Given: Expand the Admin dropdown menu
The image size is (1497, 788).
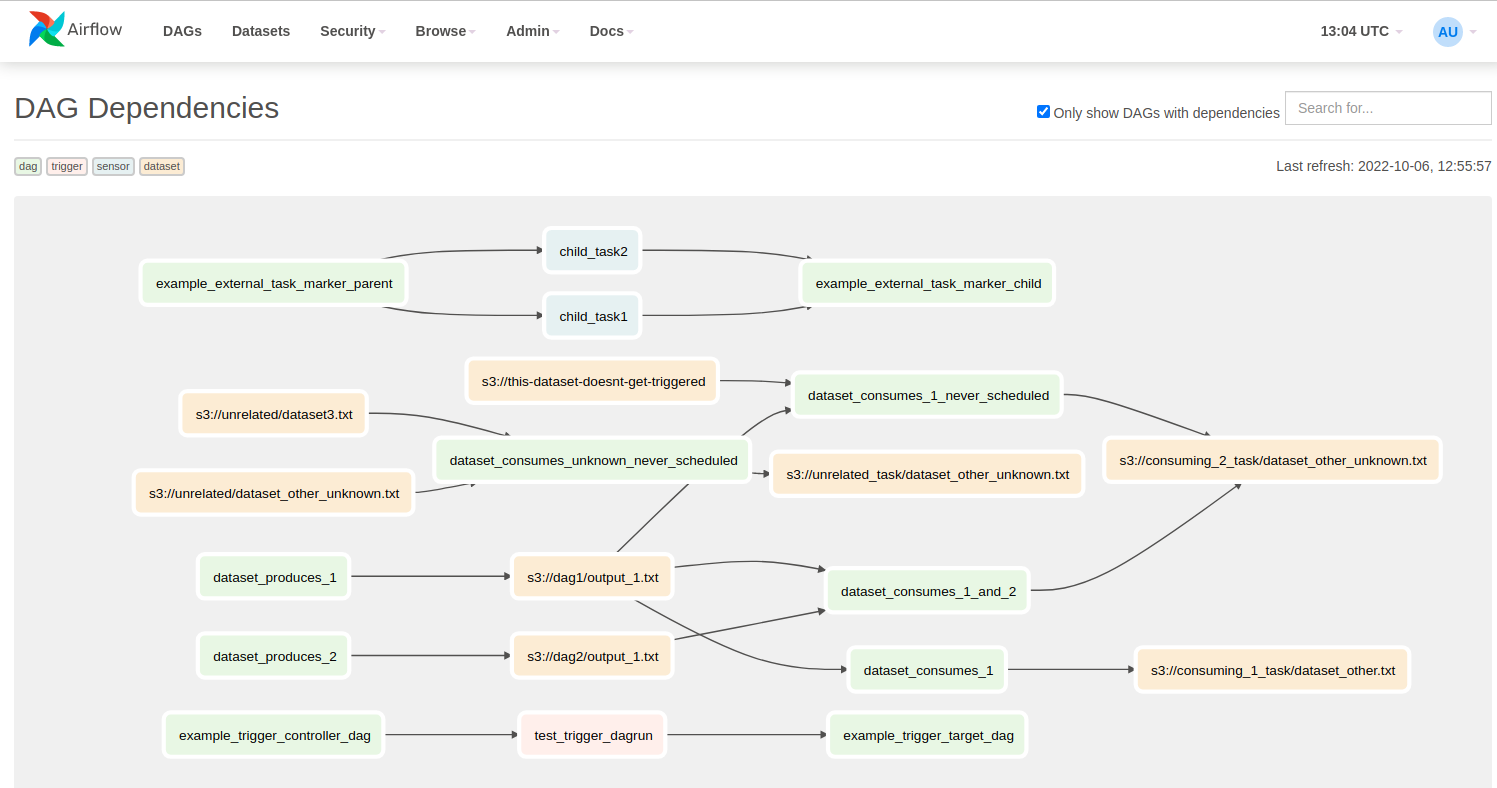Looking at the screenshot, I should pyautogui.click(x=532, y=31).
